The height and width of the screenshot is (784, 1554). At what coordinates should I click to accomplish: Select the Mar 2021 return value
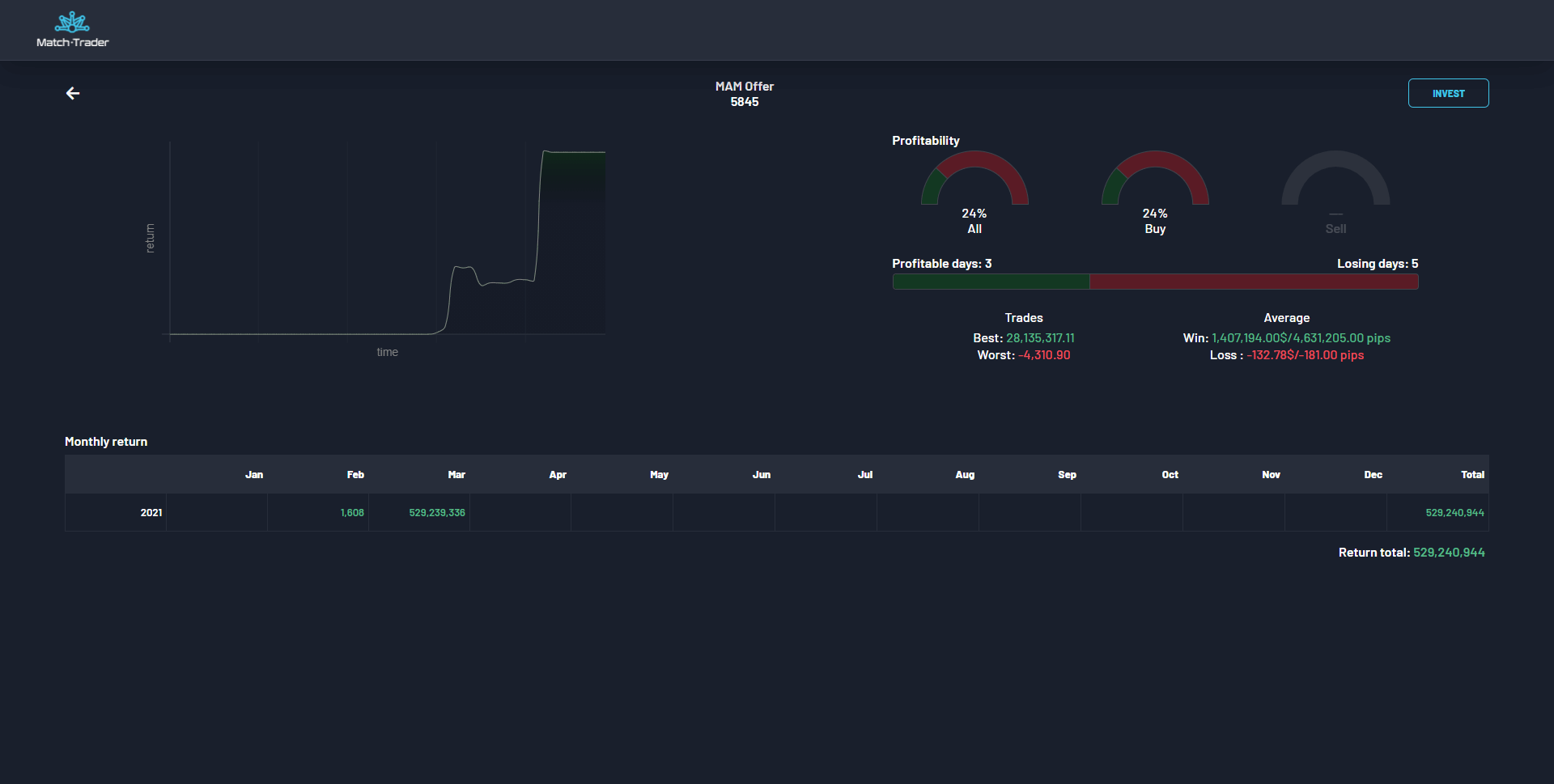[437, 513]
